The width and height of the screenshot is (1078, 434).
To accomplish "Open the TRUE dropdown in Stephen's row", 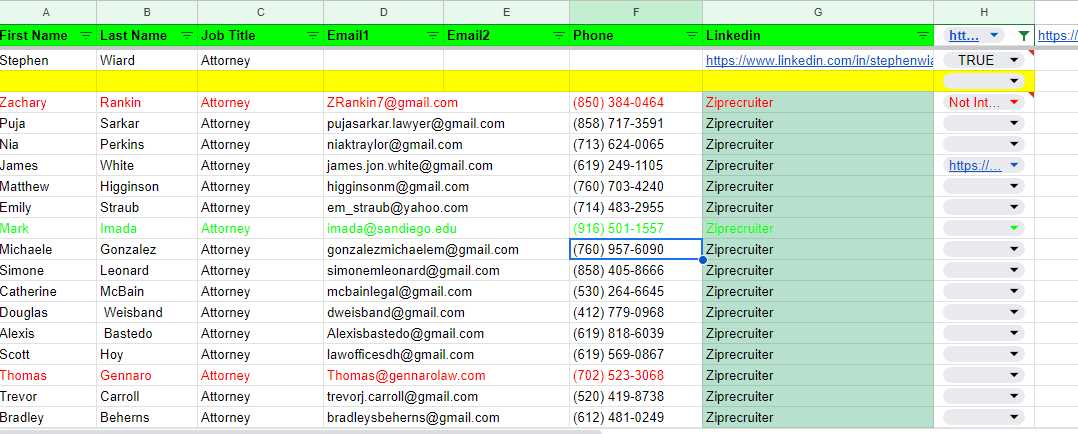I will tap(1015, 60).
